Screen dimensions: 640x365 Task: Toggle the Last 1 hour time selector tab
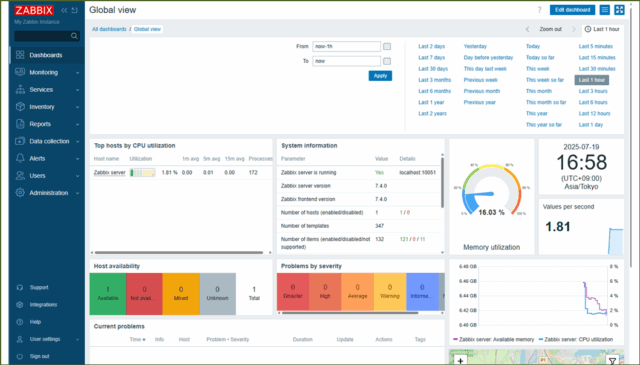pyautogui.click(x=602, y=29)
